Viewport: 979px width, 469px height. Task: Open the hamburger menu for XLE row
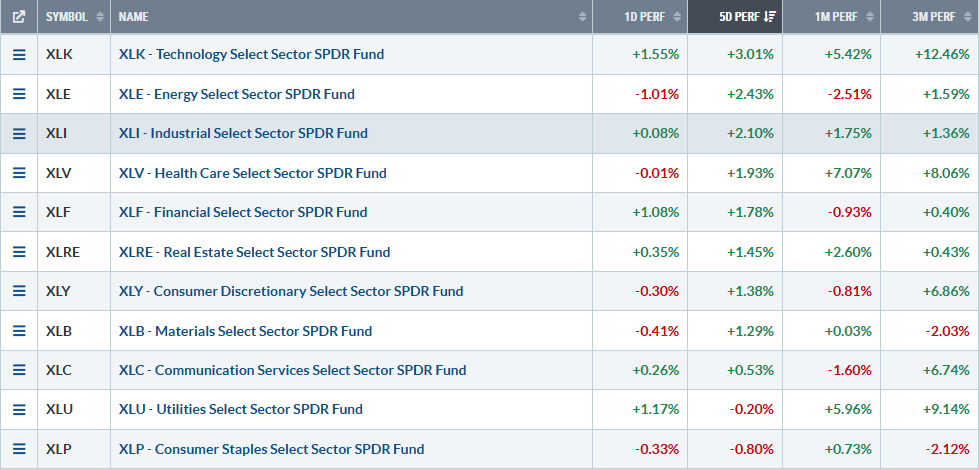point(19,94)
